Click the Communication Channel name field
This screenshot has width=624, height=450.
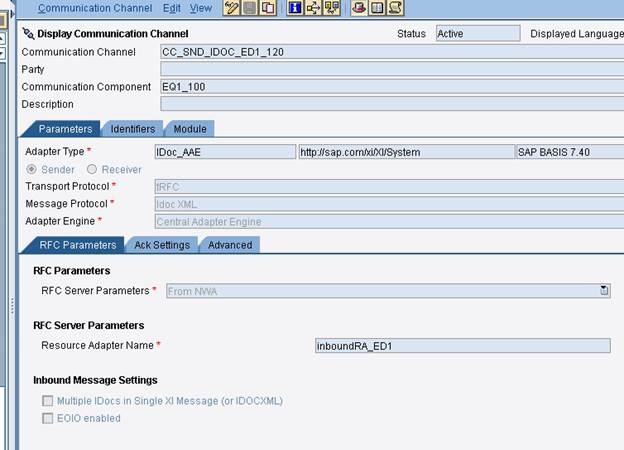click(x=392, y=52)
